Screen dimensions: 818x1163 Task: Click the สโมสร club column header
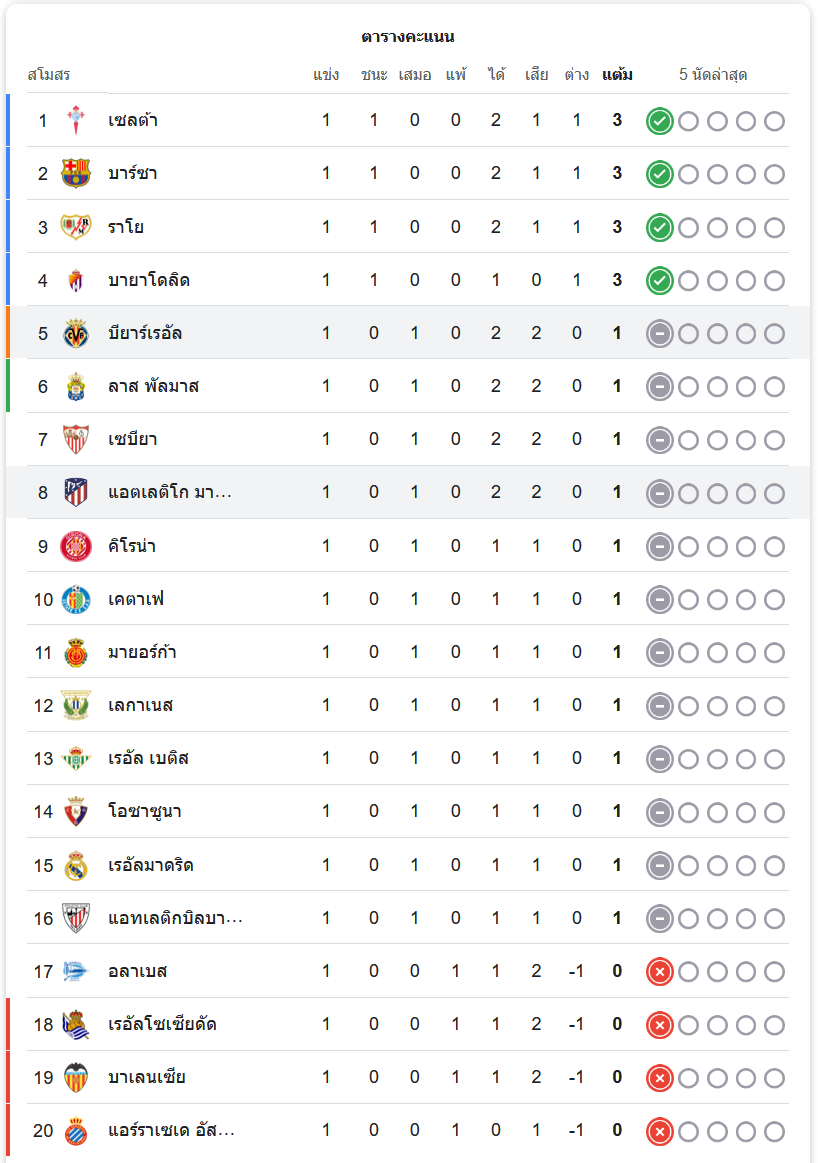(49, 75)
